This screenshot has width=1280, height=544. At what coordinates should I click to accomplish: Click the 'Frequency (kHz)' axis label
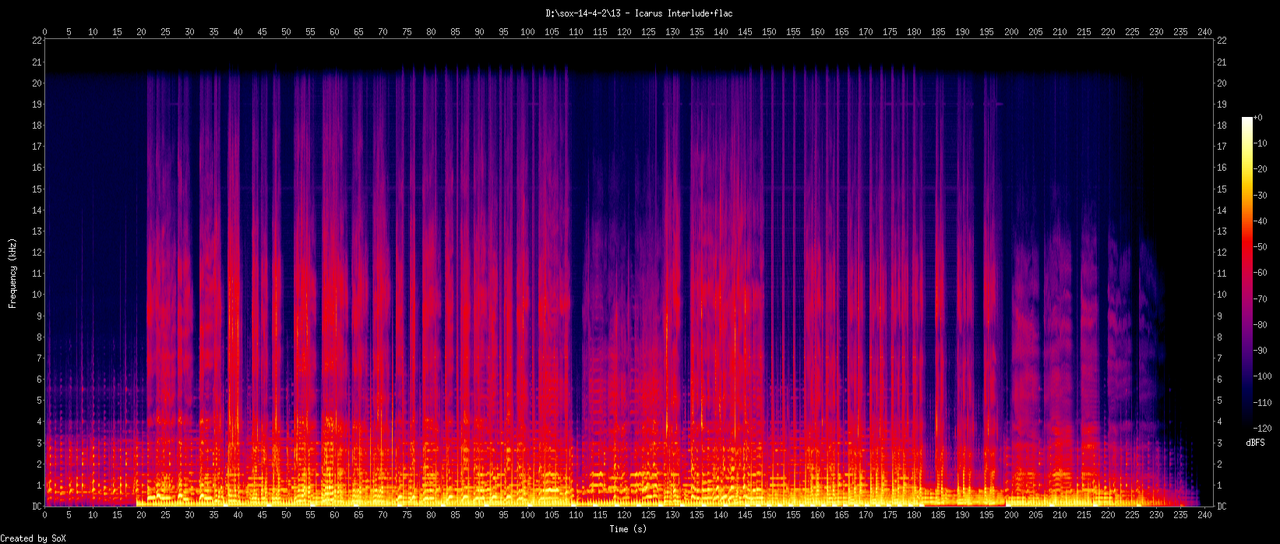tap(13, 273)
